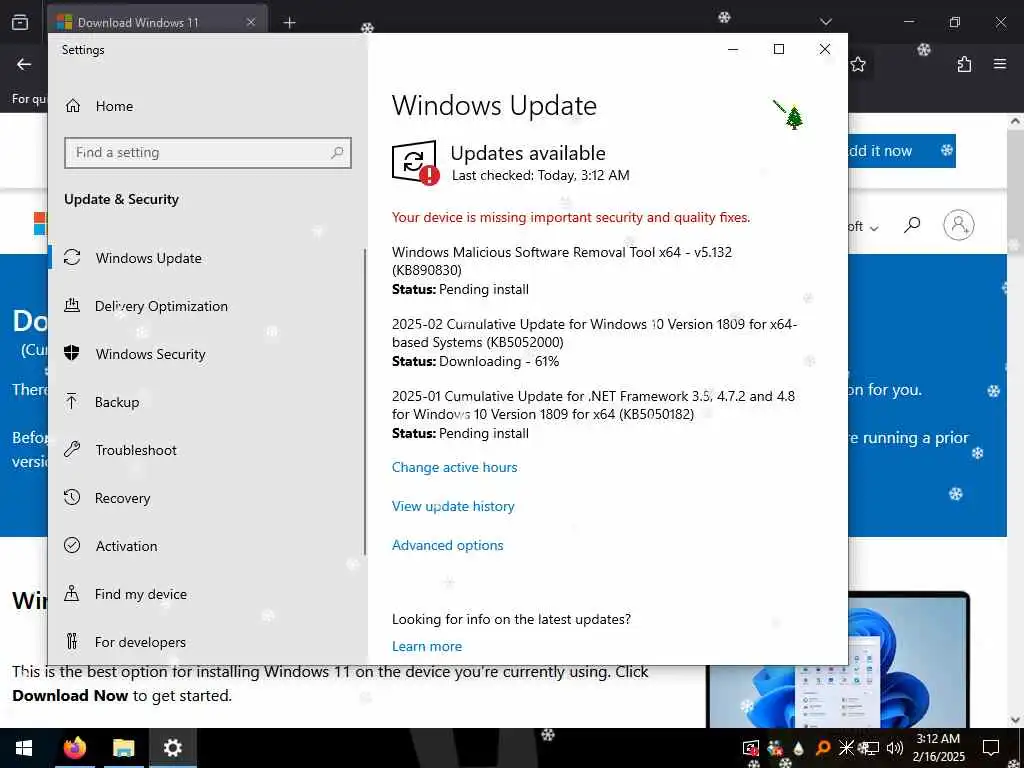Click the Settings gear taskbar button
The width and height of the screenshot is (1024, 768).
point(172,748)
